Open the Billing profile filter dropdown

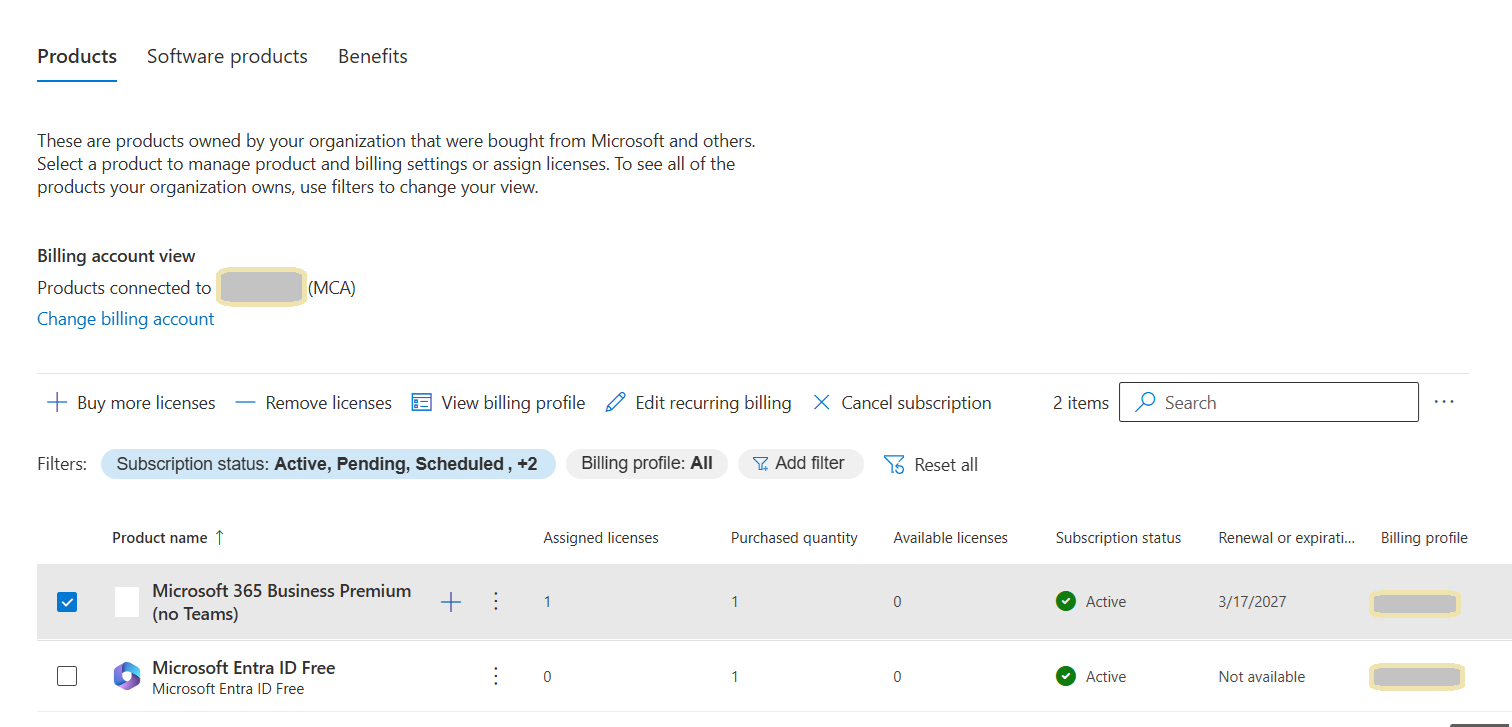pos(646,464)
